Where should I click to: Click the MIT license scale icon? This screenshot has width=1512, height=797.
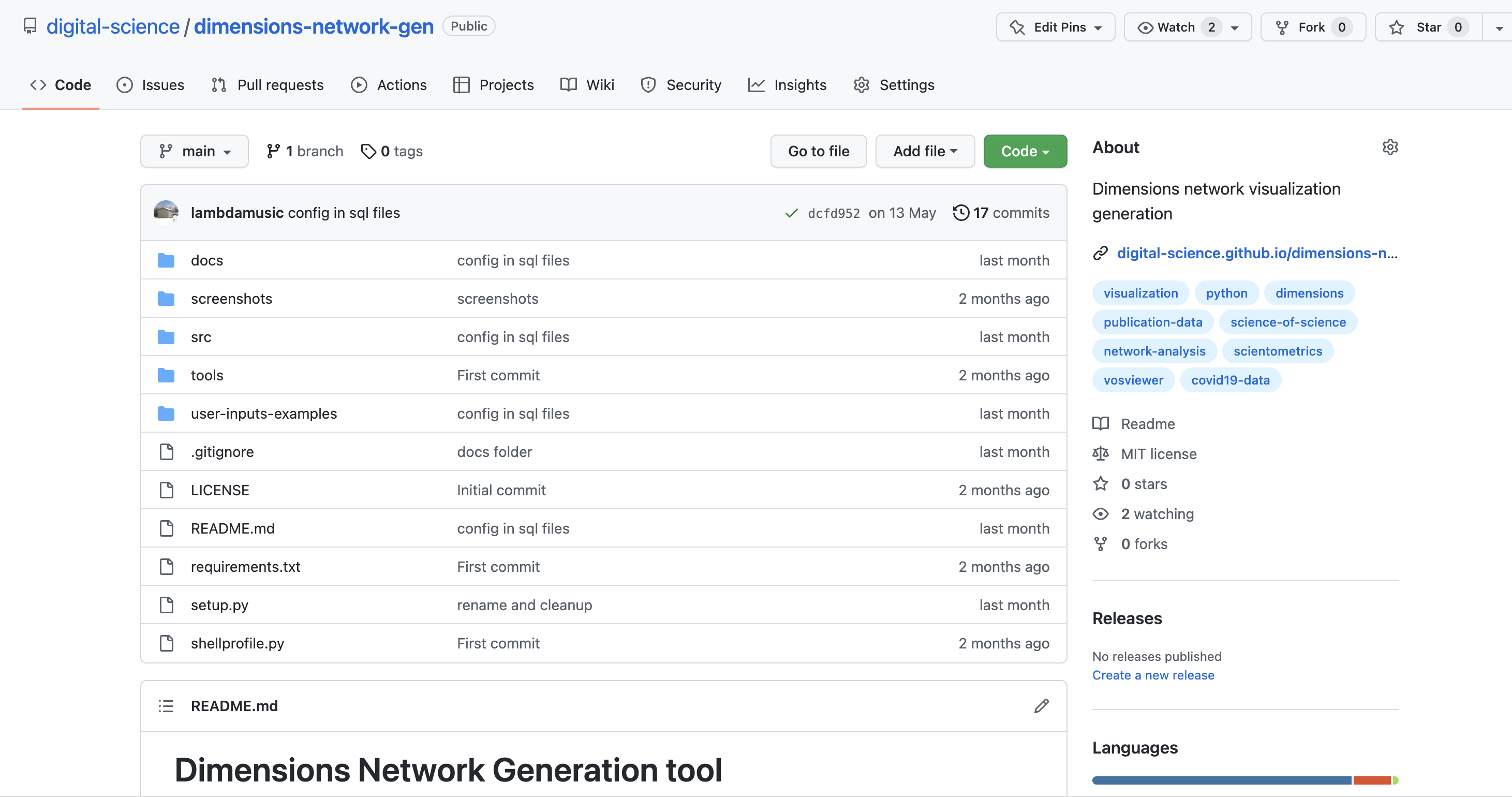click(x=1101, y=454)
